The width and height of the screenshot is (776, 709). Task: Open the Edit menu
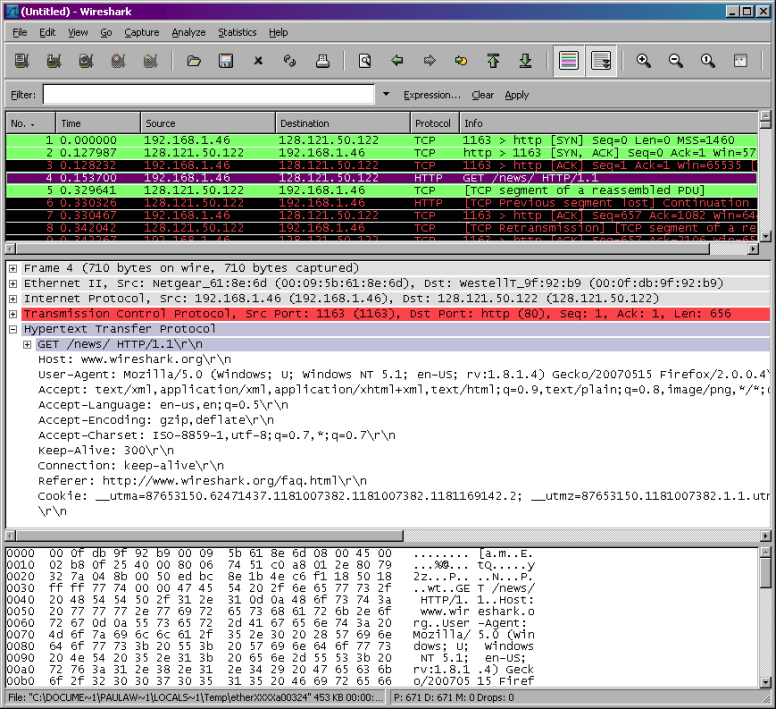tap(48, 33)
